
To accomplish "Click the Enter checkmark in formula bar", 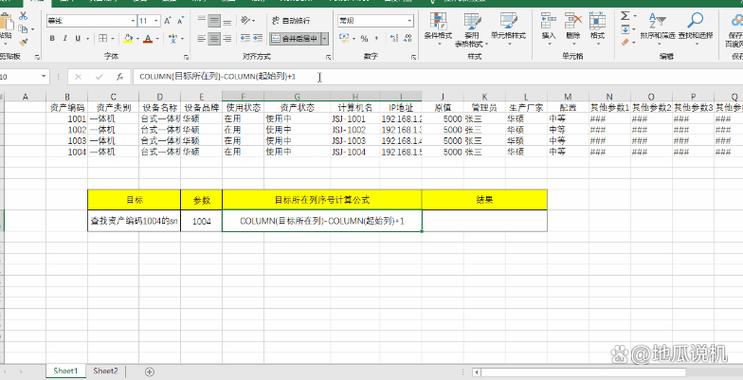I will pos(99,77).
